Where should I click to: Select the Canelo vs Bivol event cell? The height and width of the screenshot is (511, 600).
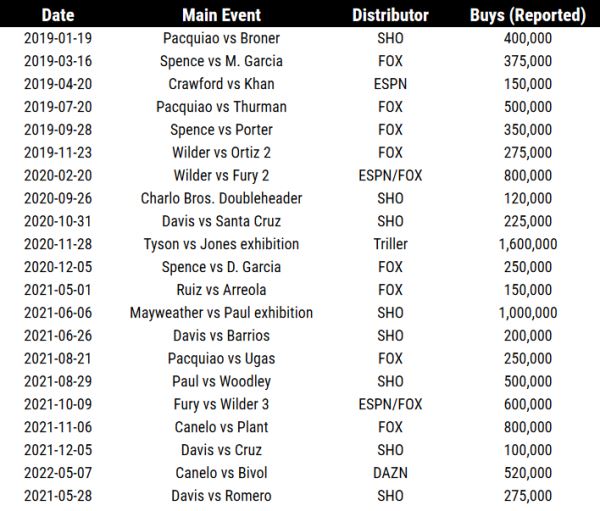point(221,473)
